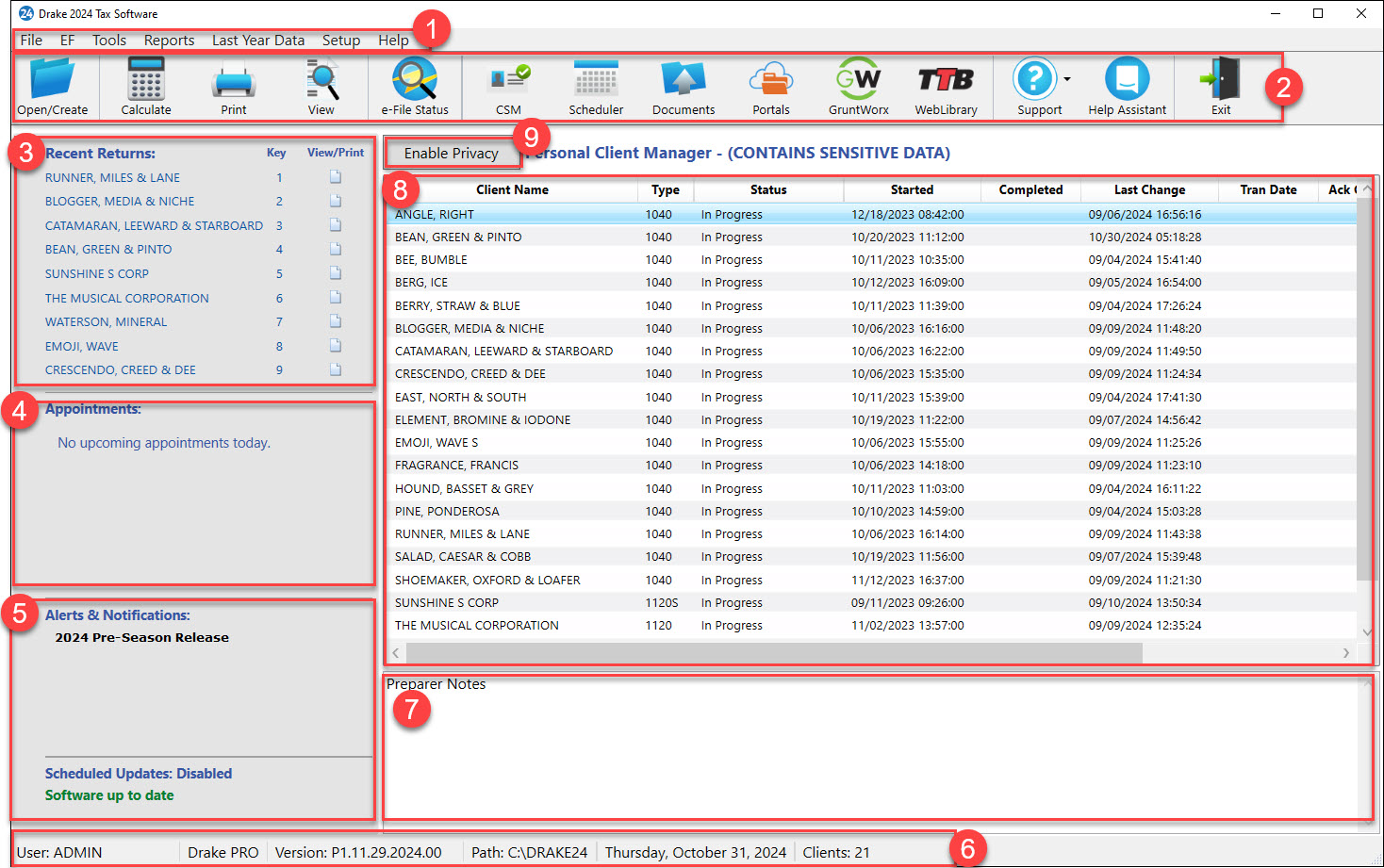View/print CATAMARAN, LEEWARD & STARBOARD document icon
Viewport: 1384px width, 868px height.
coord(336,225)
